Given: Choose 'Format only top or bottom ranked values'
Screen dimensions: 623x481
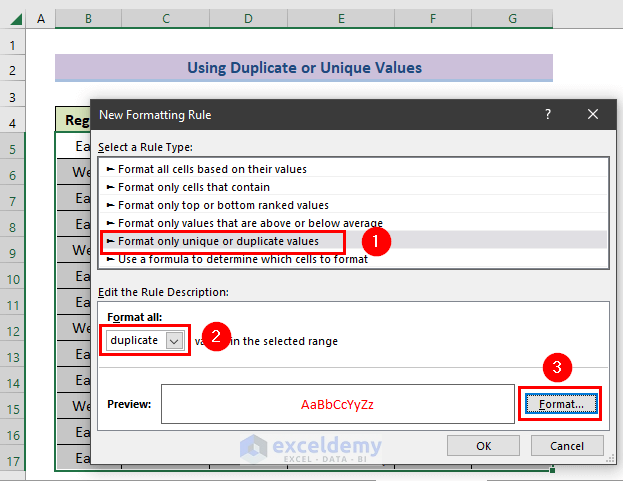Looking at the screenshot, I should click(353, 205).
